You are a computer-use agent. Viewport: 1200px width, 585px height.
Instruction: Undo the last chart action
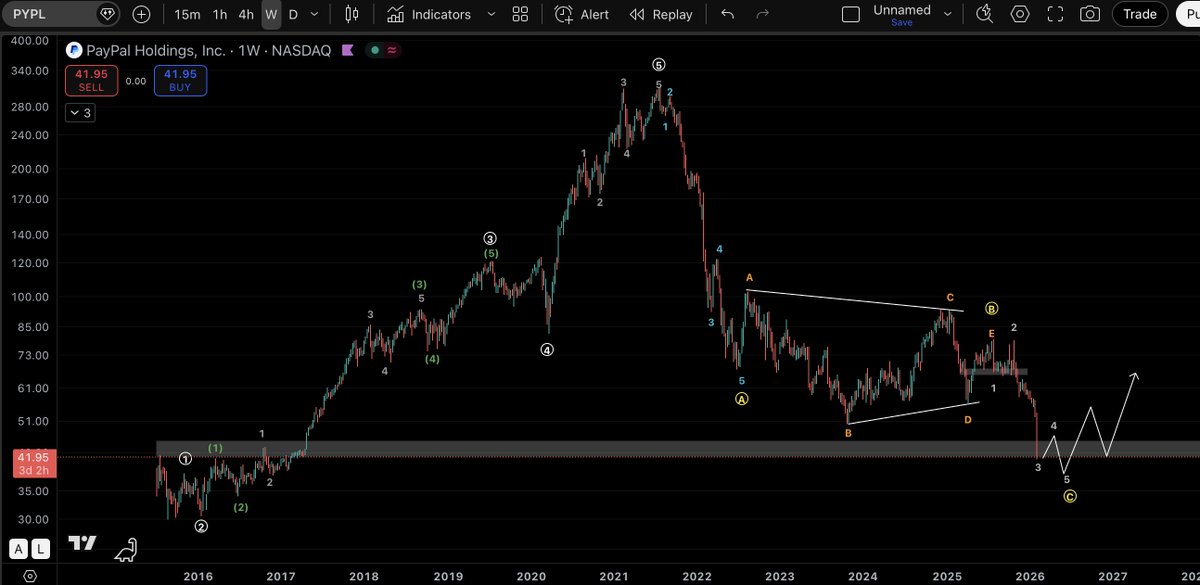(x=728, y=14)
